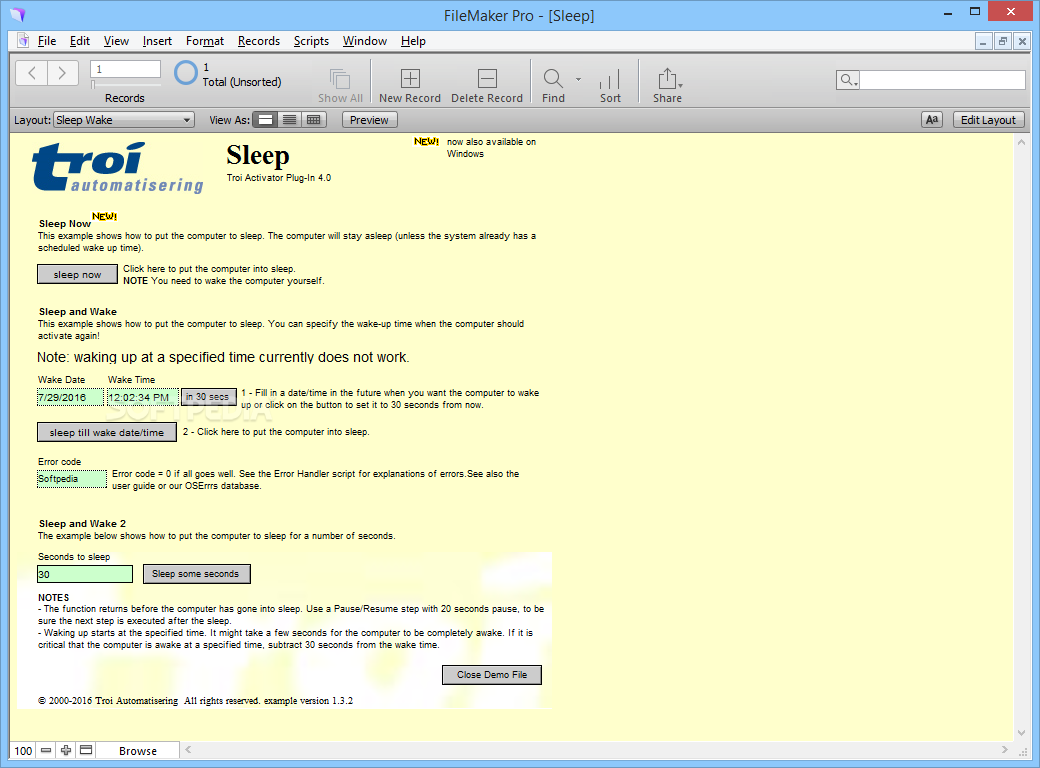The image size is (1040, 768).
Task: Click the Wake Time field
Action: pos(143,397)
